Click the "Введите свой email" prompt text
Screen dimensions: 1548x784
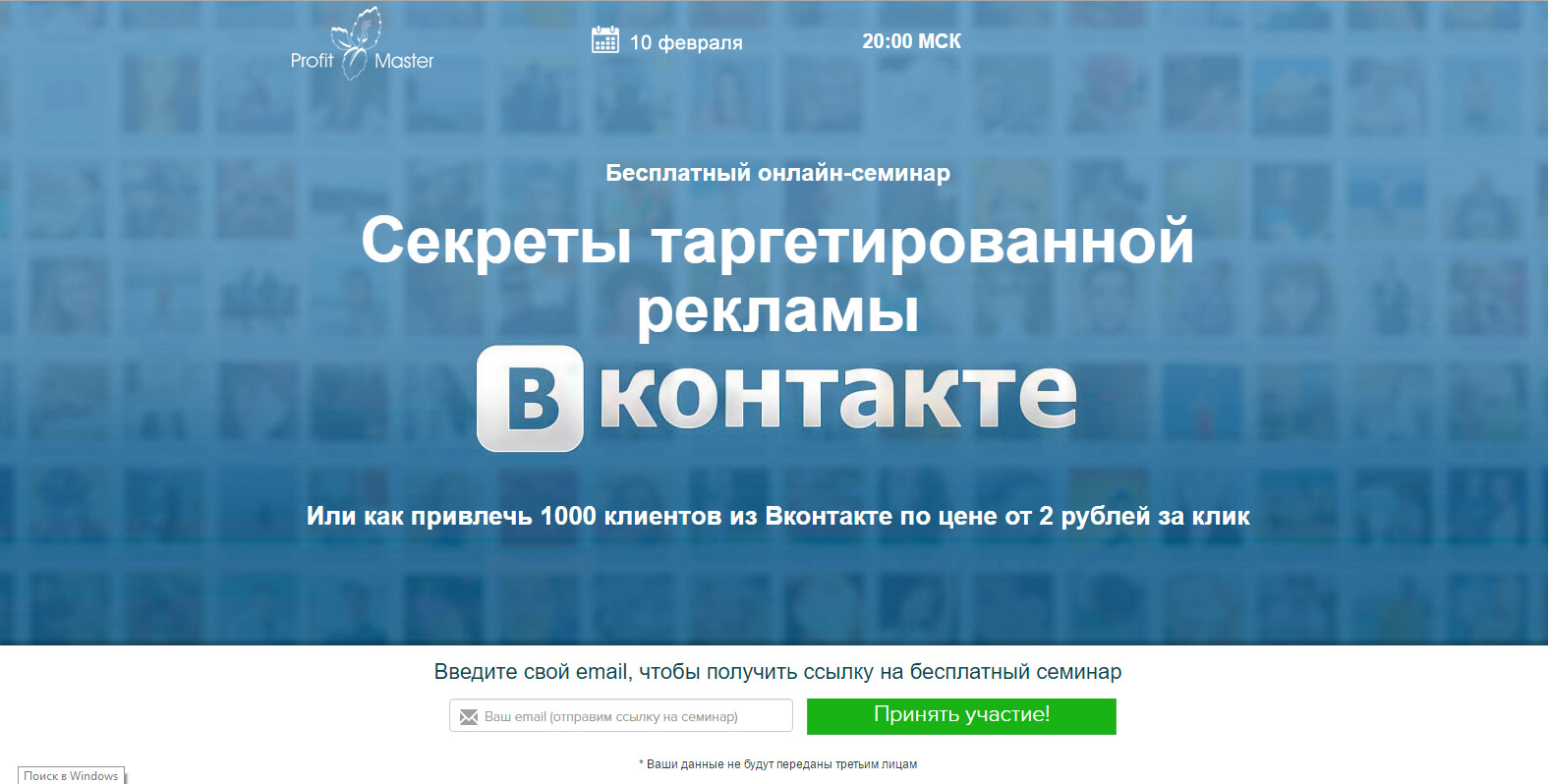coord(531,672)
